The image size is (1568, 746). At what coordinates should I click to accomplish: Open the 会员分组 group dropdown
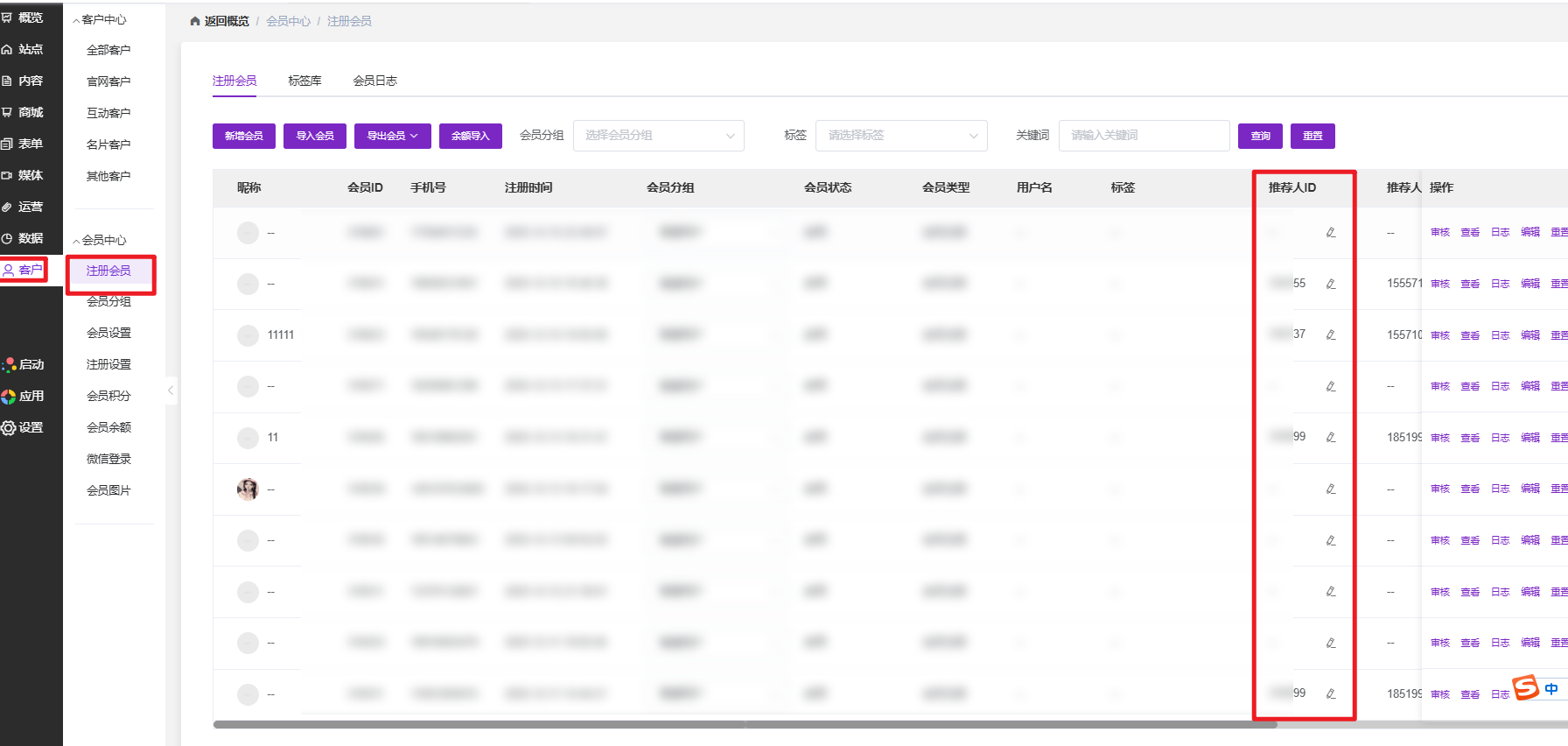pyautogui.click(x=658, y=136)
